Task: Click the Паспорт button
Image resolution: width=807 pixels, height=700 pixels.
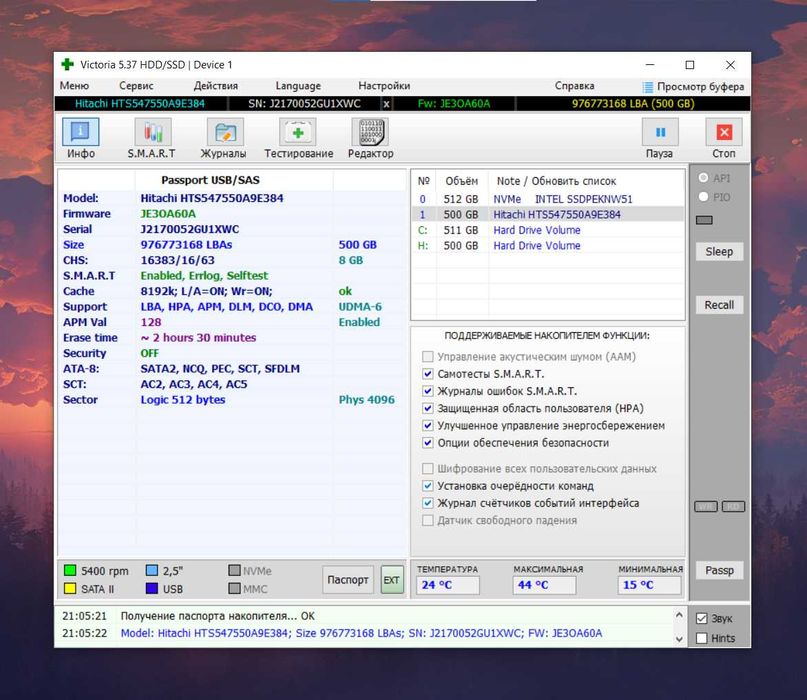Action: [x=348, y=580]
